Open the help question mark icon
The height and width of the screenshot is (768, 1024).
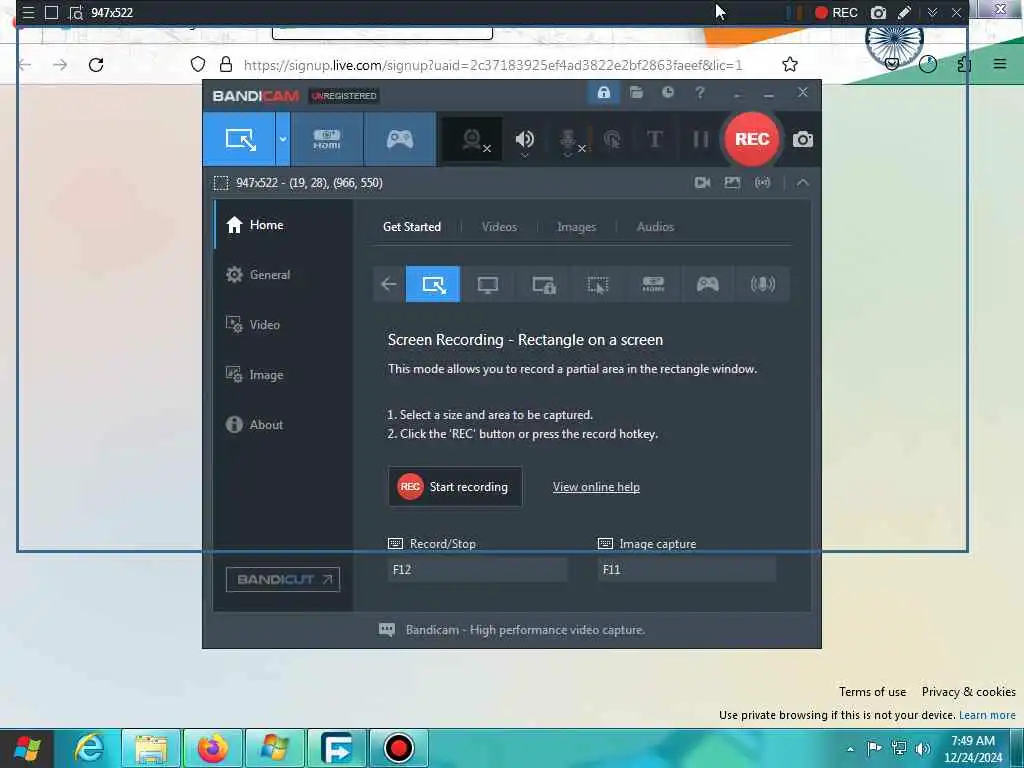tap(699, 93)
